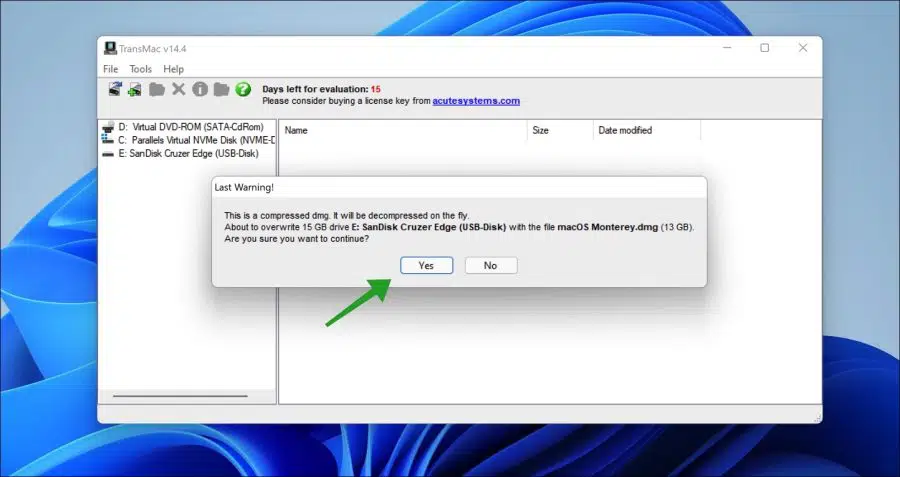Click the TransMac title bar app icon
900x477 pixels.
point(110,48)
